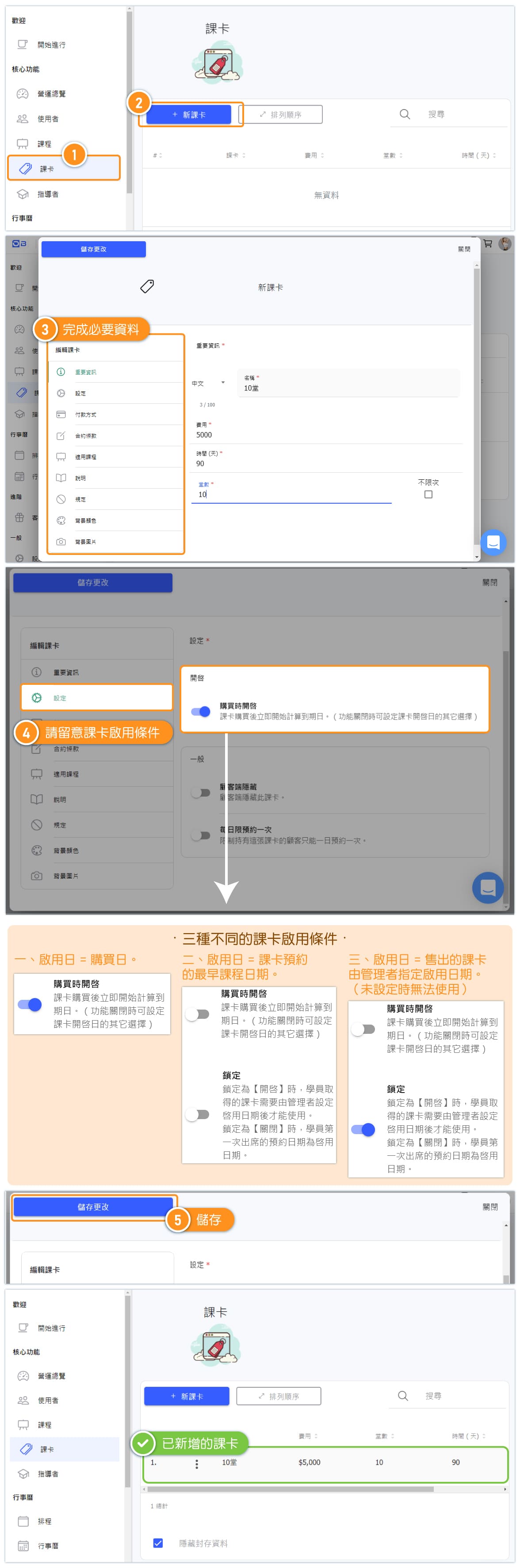Check the 不限次 checkbox
520x1568 pixels.
pyautogui.click(x=428, y=494)
